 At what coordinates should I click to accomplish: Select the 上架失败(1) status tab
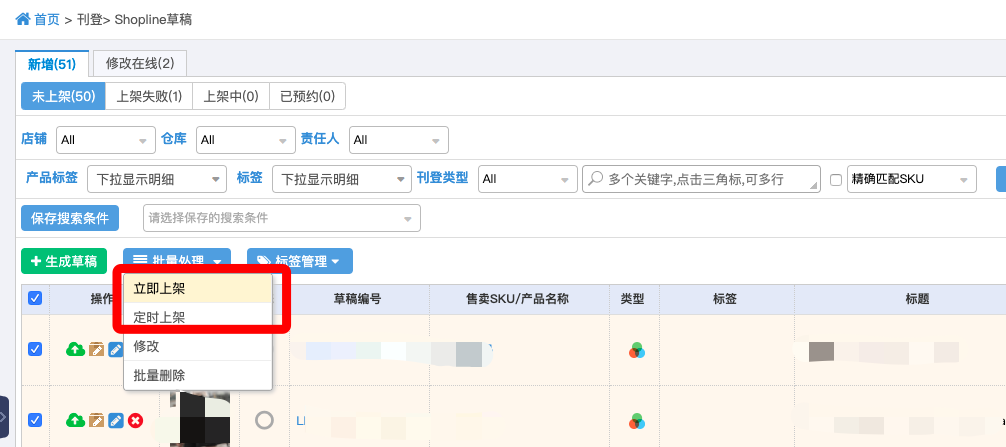click(x=149, y=96)
